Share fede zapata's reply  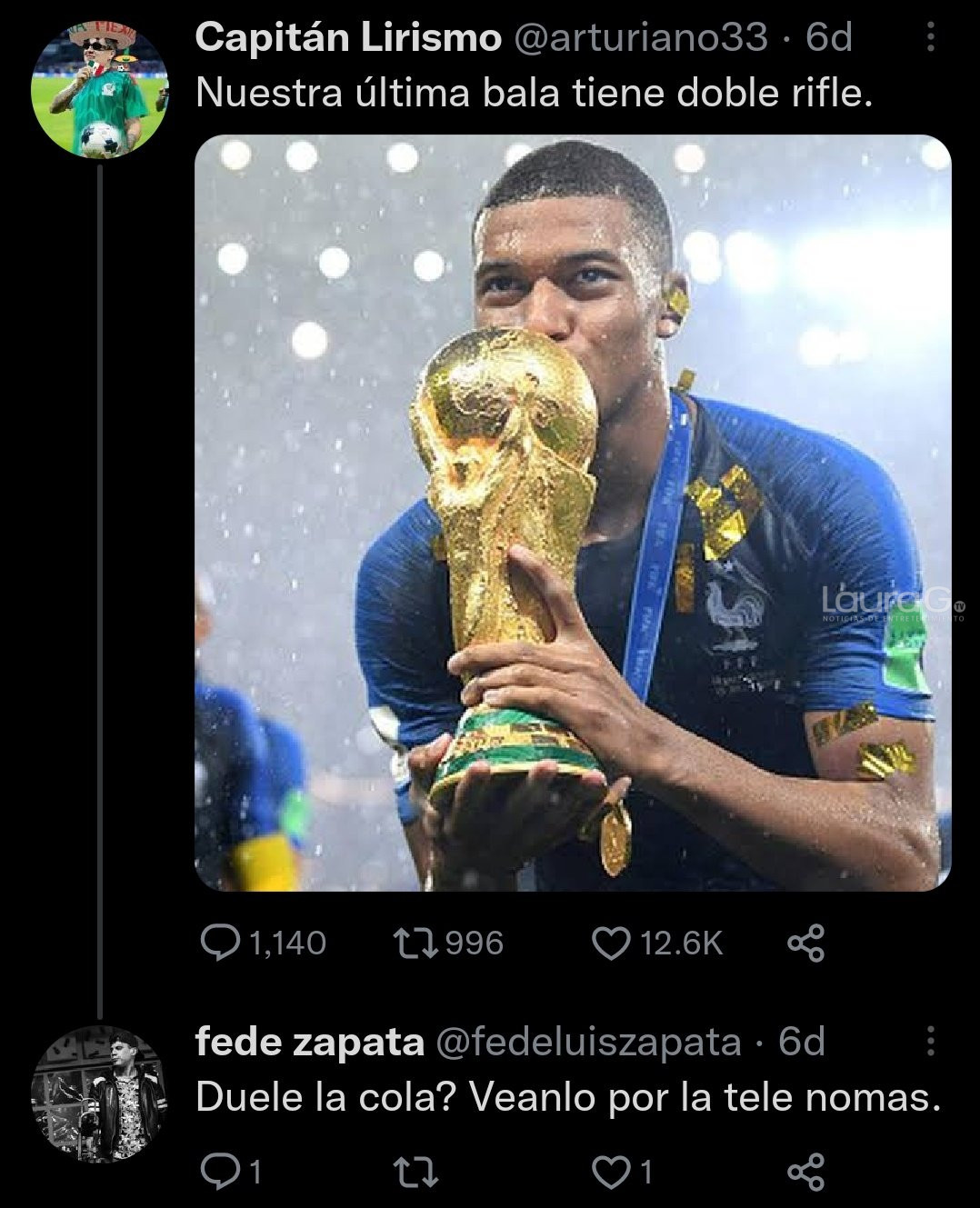pos(805,1173)
